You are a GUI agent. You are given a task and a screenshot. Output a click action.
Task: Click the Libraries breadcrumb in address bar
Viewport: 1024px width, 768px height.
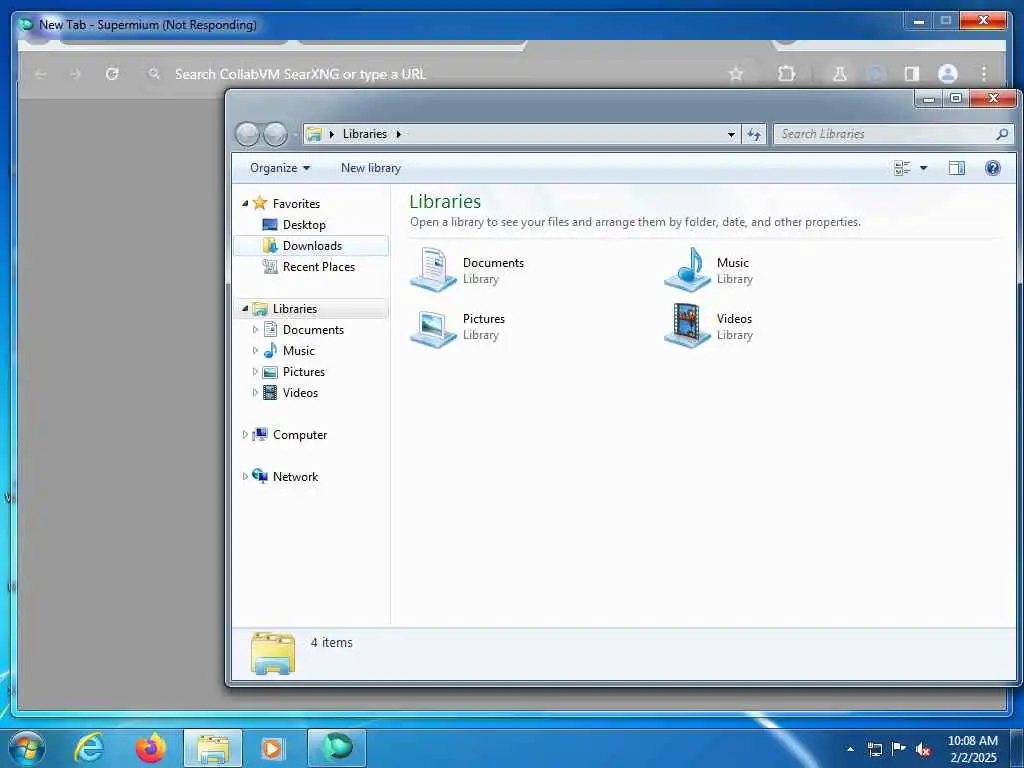click(364, 134)
